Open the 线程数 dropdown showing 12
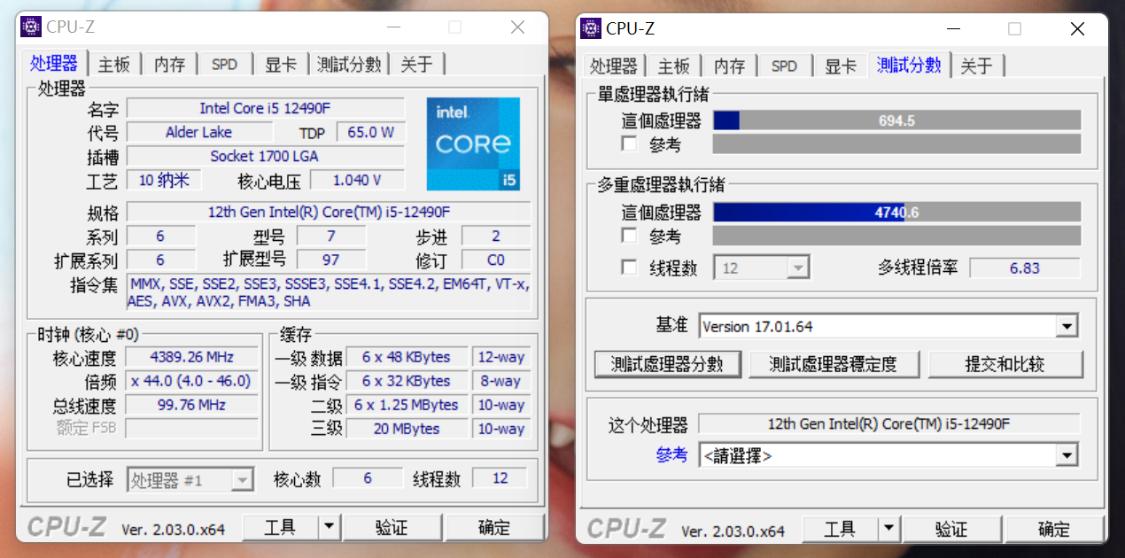The image size is (1125, 558). [x=762, y=268]
